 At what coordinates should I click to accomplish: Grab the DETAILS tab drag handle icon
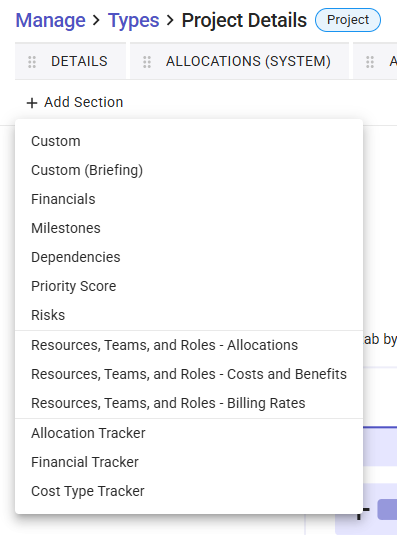tap(32, 62)
